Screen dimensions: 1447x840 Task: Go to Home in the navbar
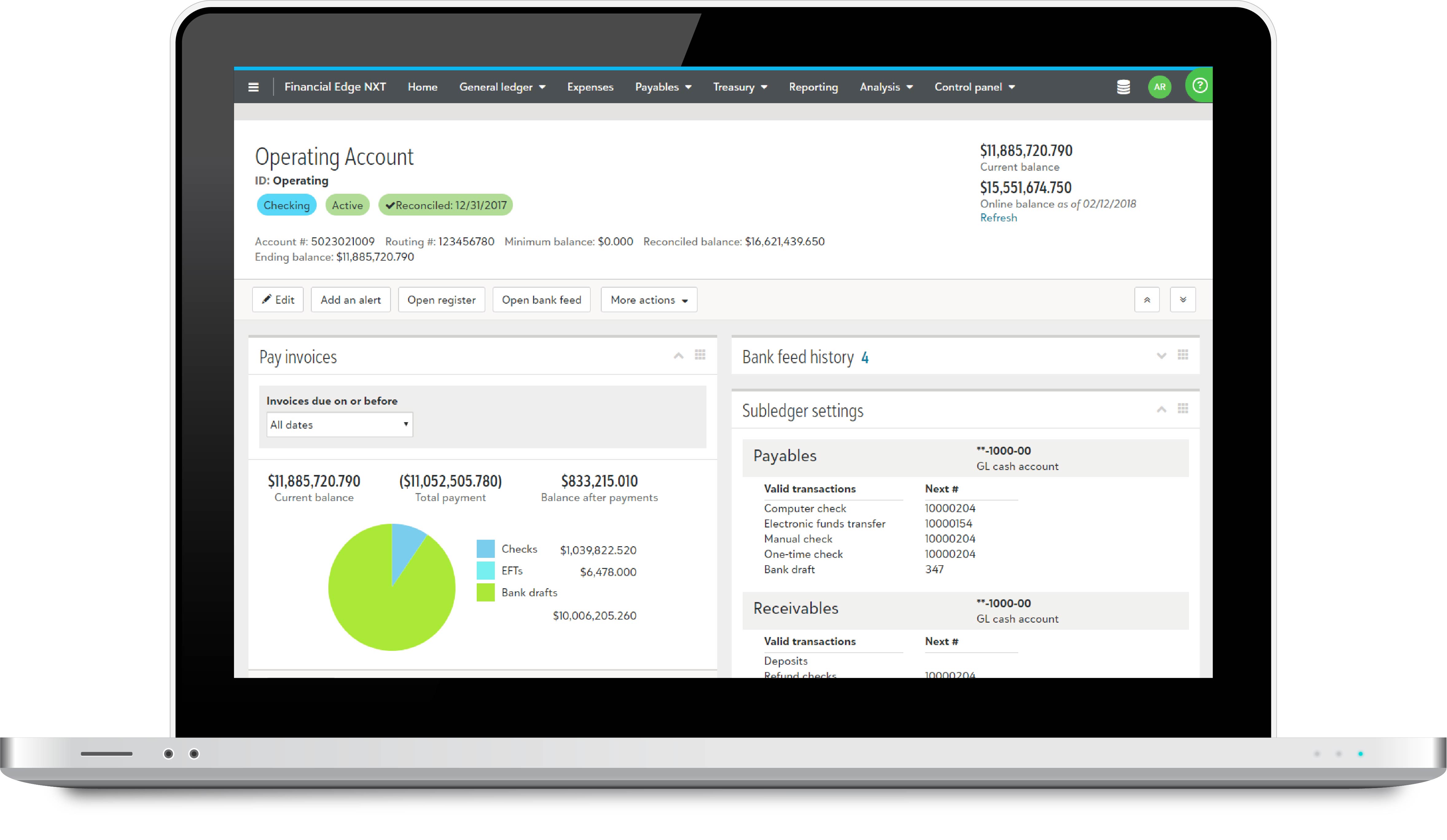[x=423, y=87]
